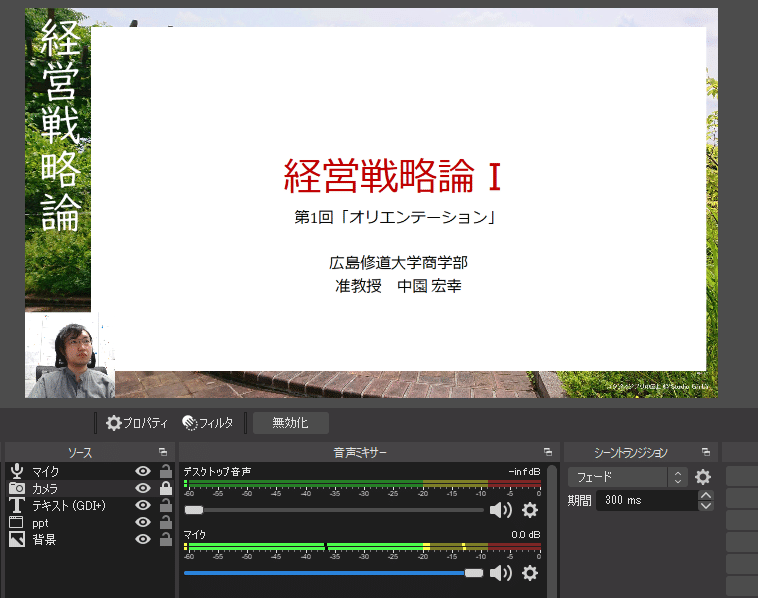This screenshot has width=758, height=598.
Task: Click the ソース panel title
Action: click(80, 452)
